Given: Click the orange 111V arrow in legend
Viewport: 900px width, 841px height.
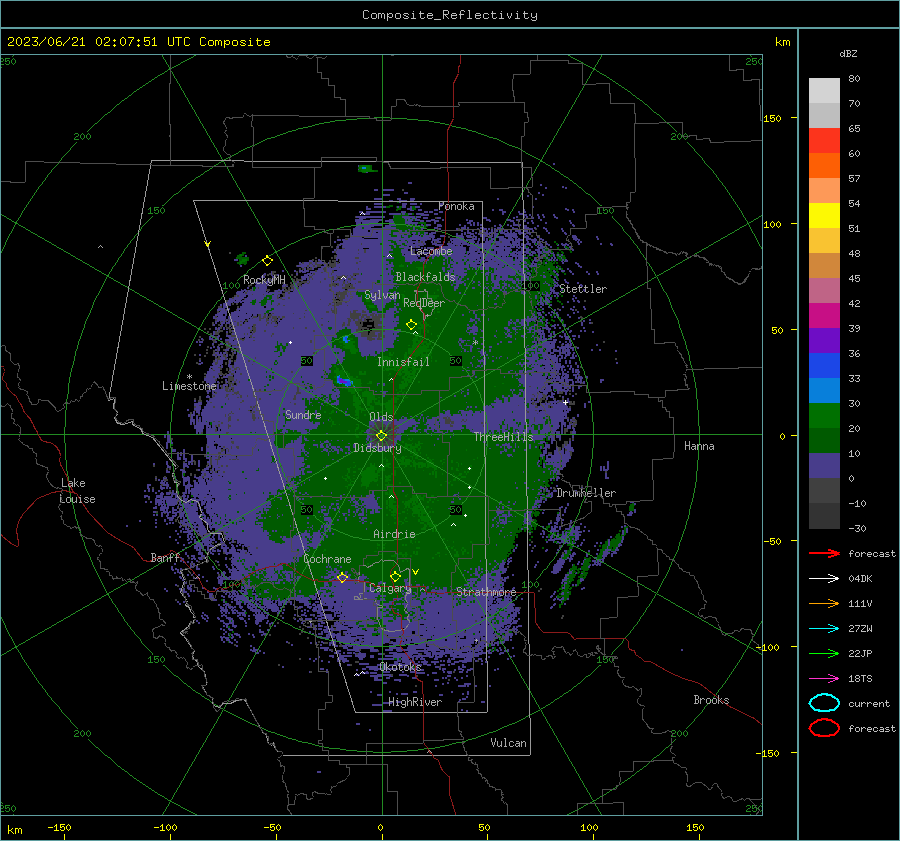Looking at the screenshot, I should [824, 603].
